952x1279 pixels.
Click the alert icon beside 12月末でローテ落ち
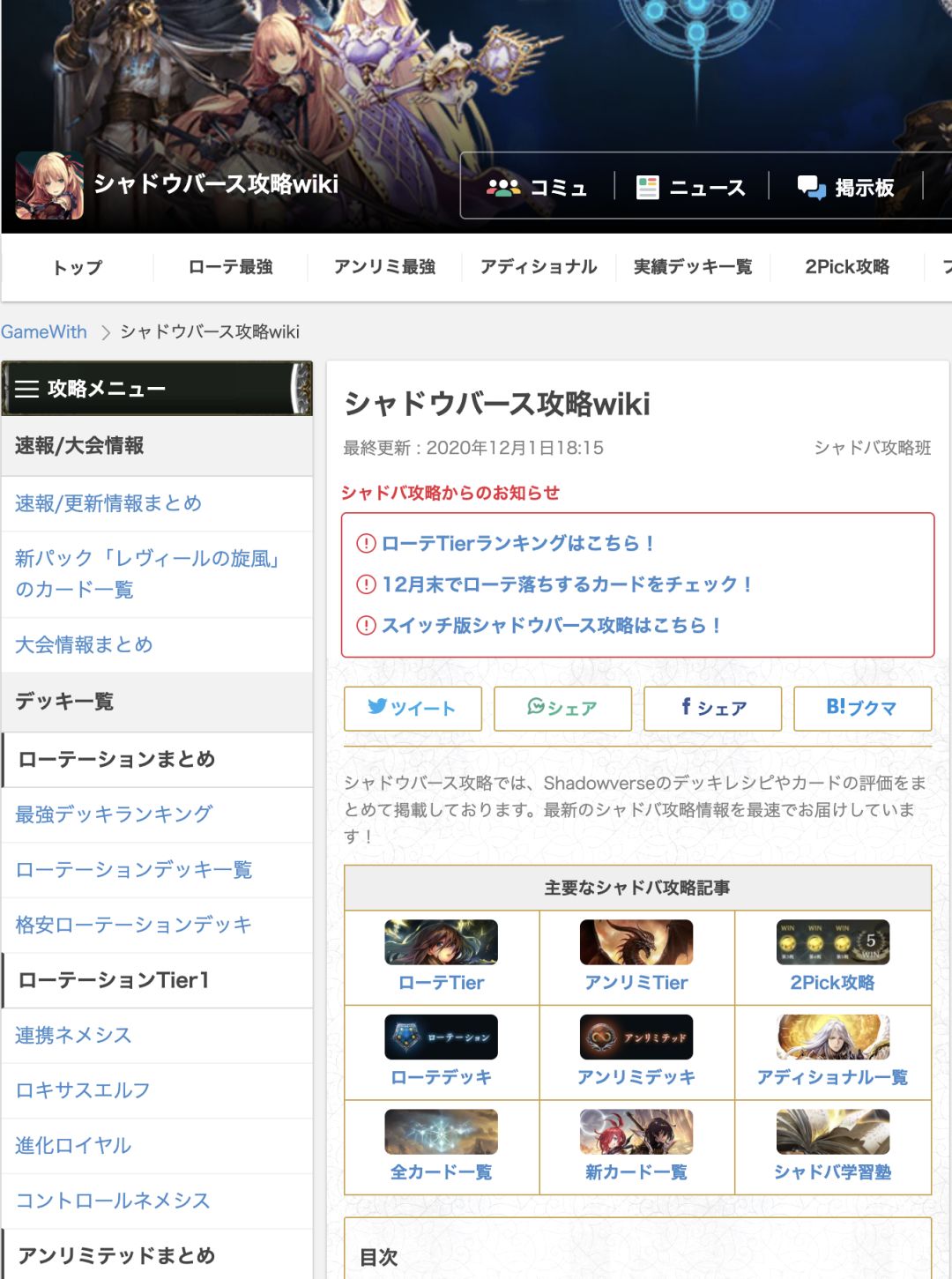[366, 584]
